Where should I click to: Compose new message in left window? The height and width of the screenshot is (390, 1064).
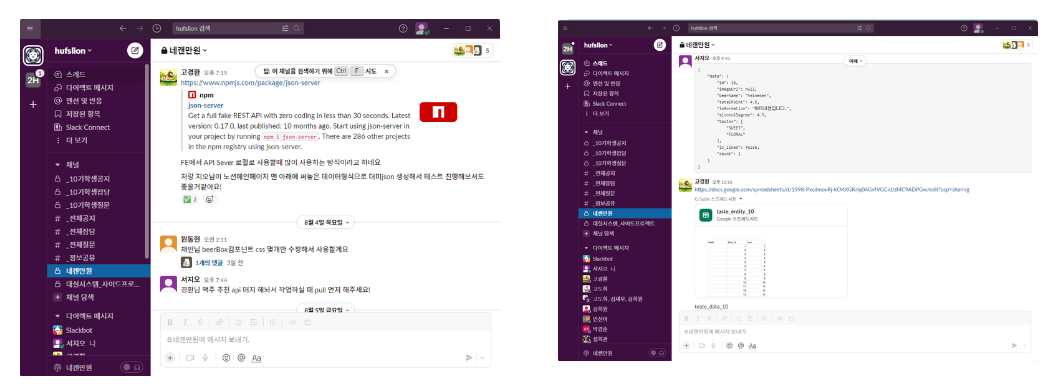coord(135,50)
